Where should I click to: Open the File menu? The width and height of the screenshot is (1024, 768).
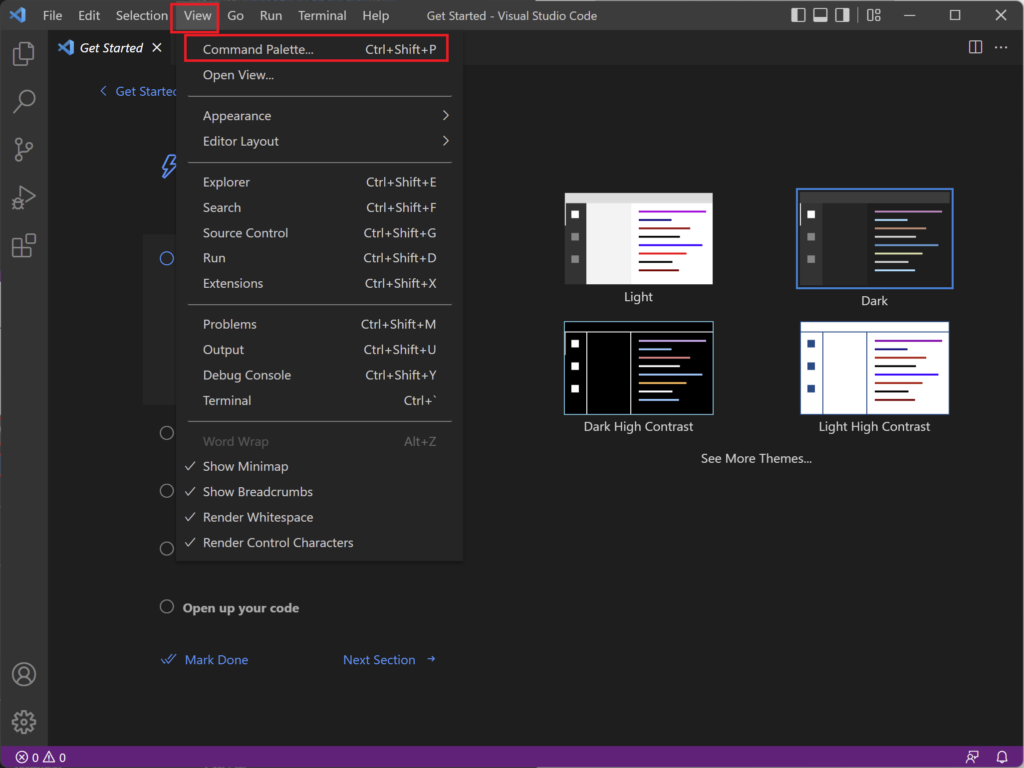click(52, 15)
